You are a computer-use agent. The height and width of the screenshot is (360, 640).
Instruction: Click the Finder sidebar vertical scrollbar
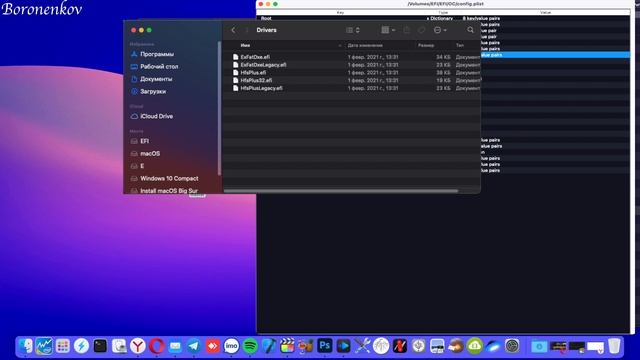(219, 108)
